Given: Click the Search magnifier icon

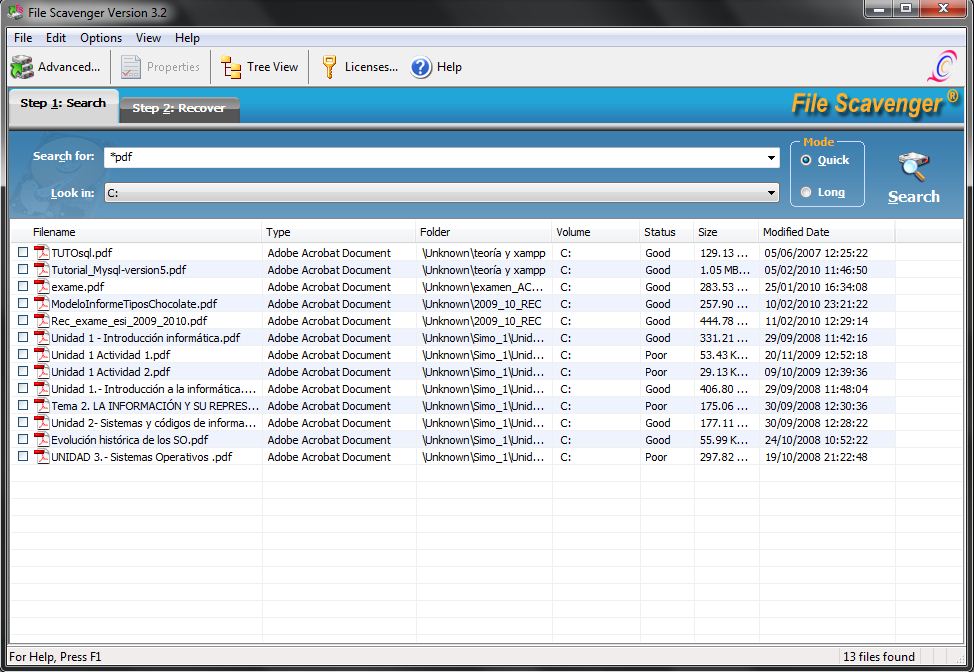Looking at the screenshot, I should (913, 166).
